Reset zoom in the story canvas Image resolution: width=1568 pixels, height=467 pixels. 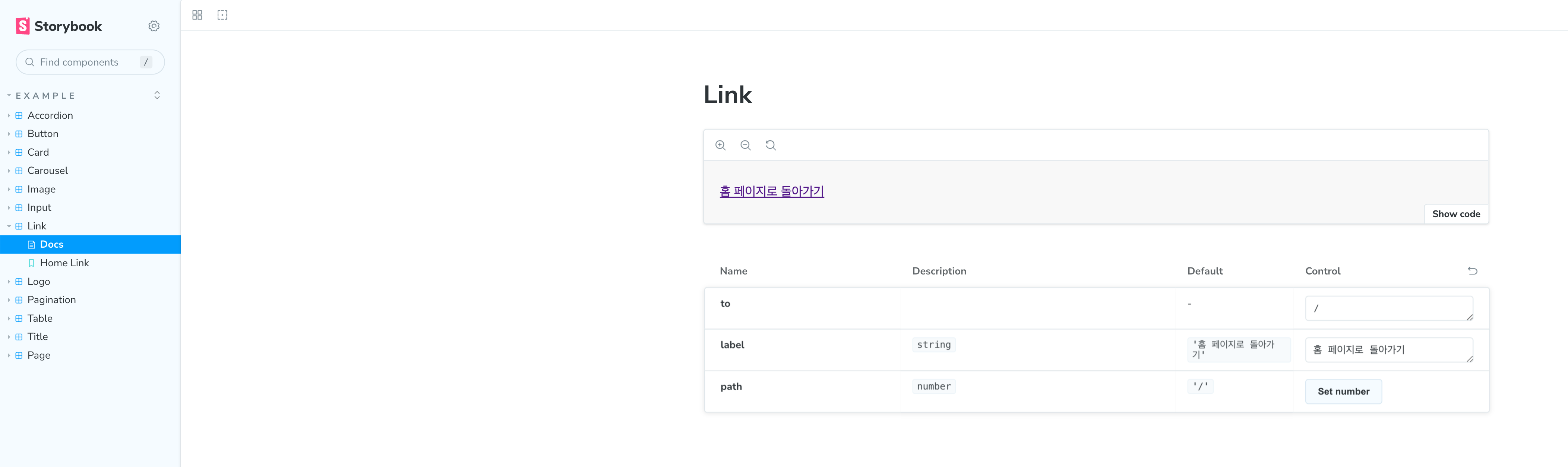coord(770,145)
